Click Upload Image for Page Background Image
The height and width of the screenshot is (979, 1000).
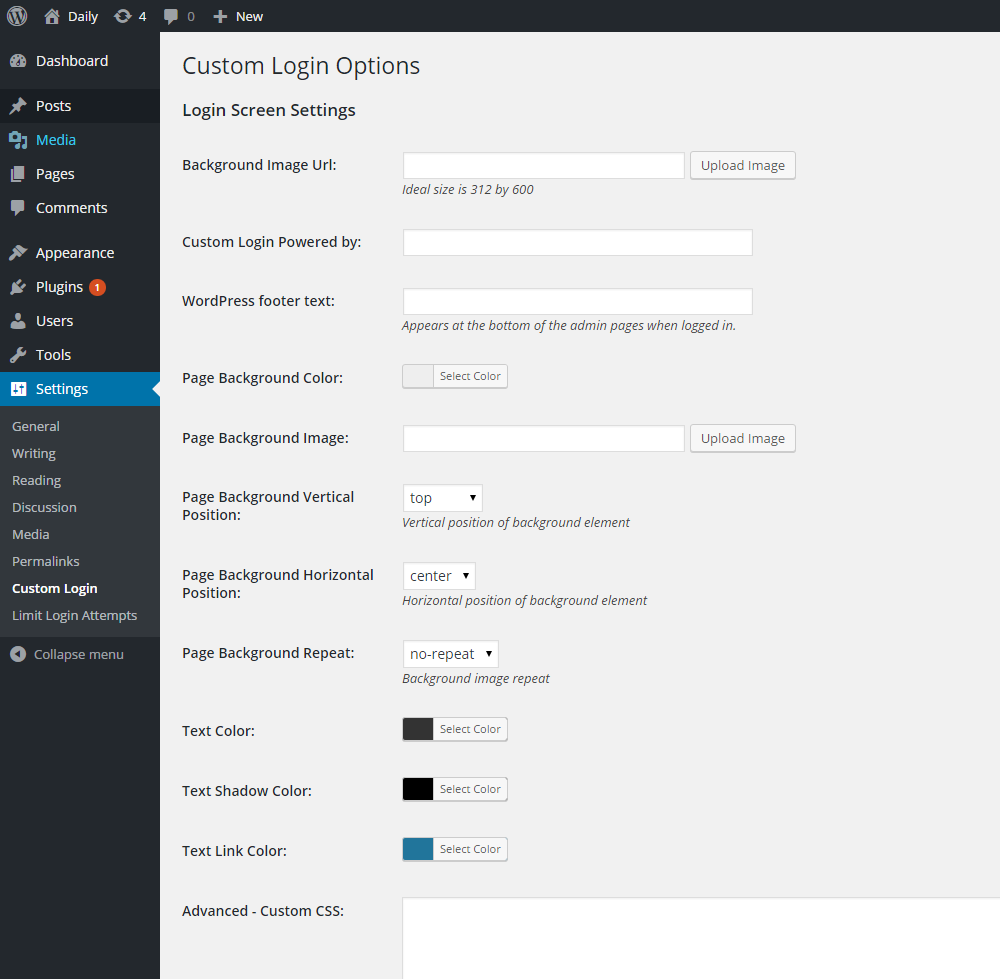pyautogui.click(x=742, y=438)
